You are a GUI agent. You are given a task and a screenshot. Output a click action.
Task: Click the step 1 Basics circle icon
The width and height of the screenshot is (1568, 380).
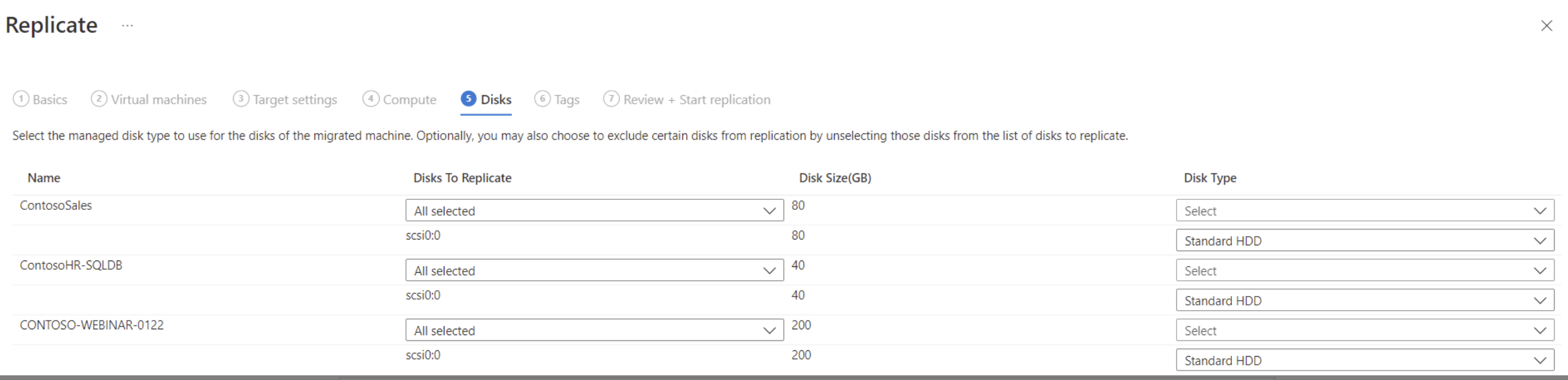click(x=22, y=98)
